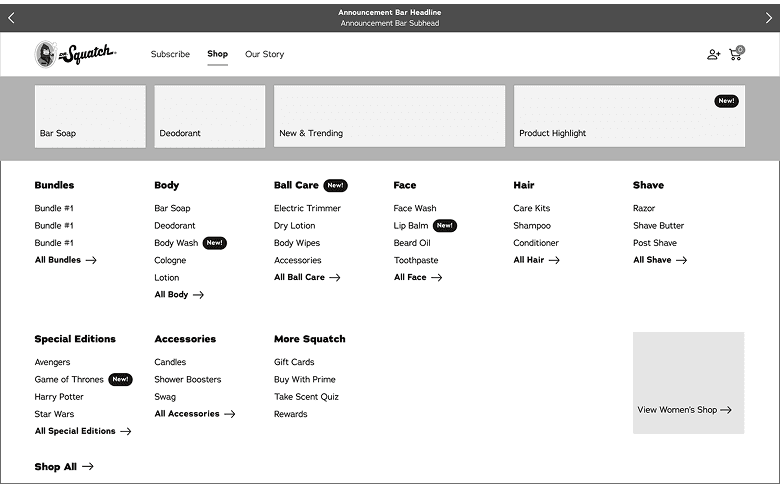780x488 pixels.
Task: Select Bar Soap under Body
Action: click(x=172, y=208)
